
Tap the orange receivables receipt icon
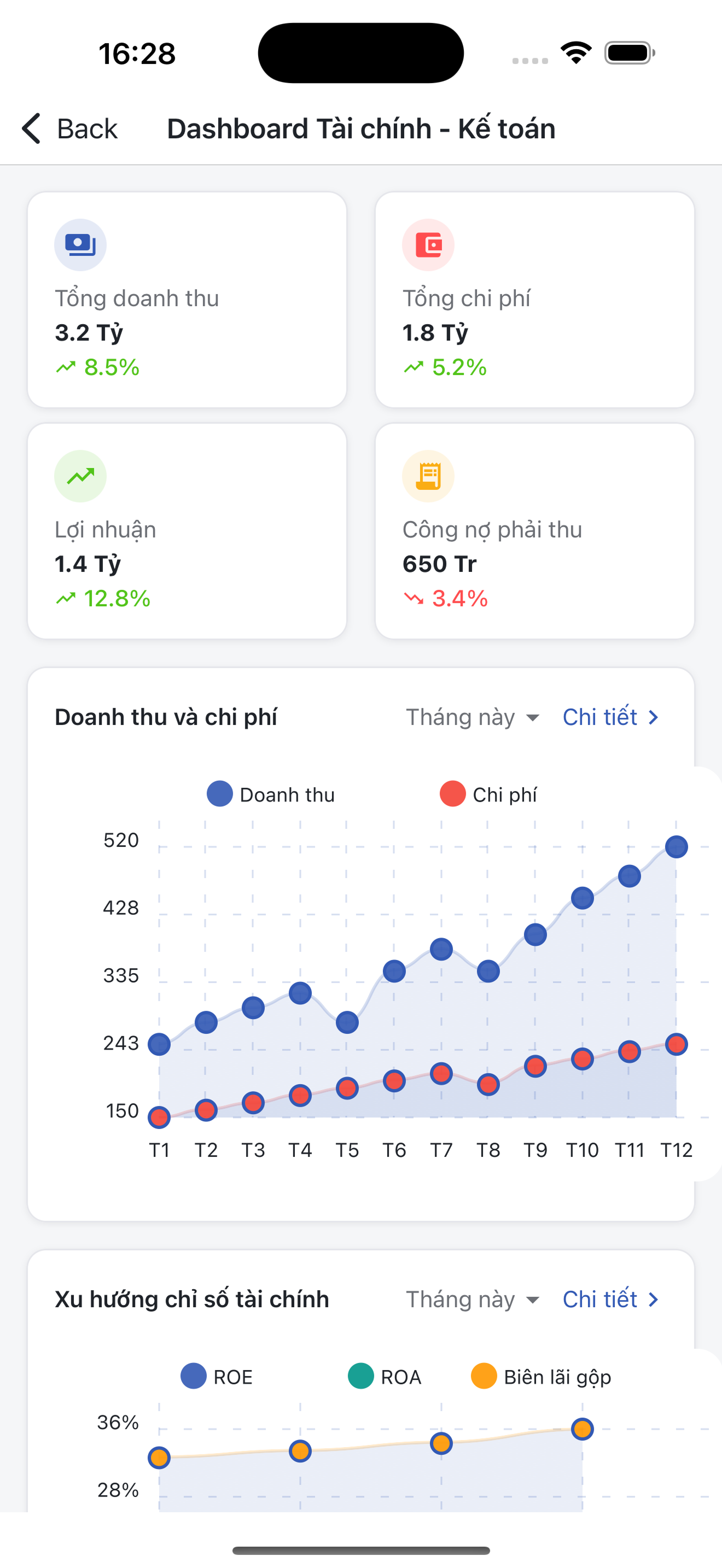(x=428, y=476)
